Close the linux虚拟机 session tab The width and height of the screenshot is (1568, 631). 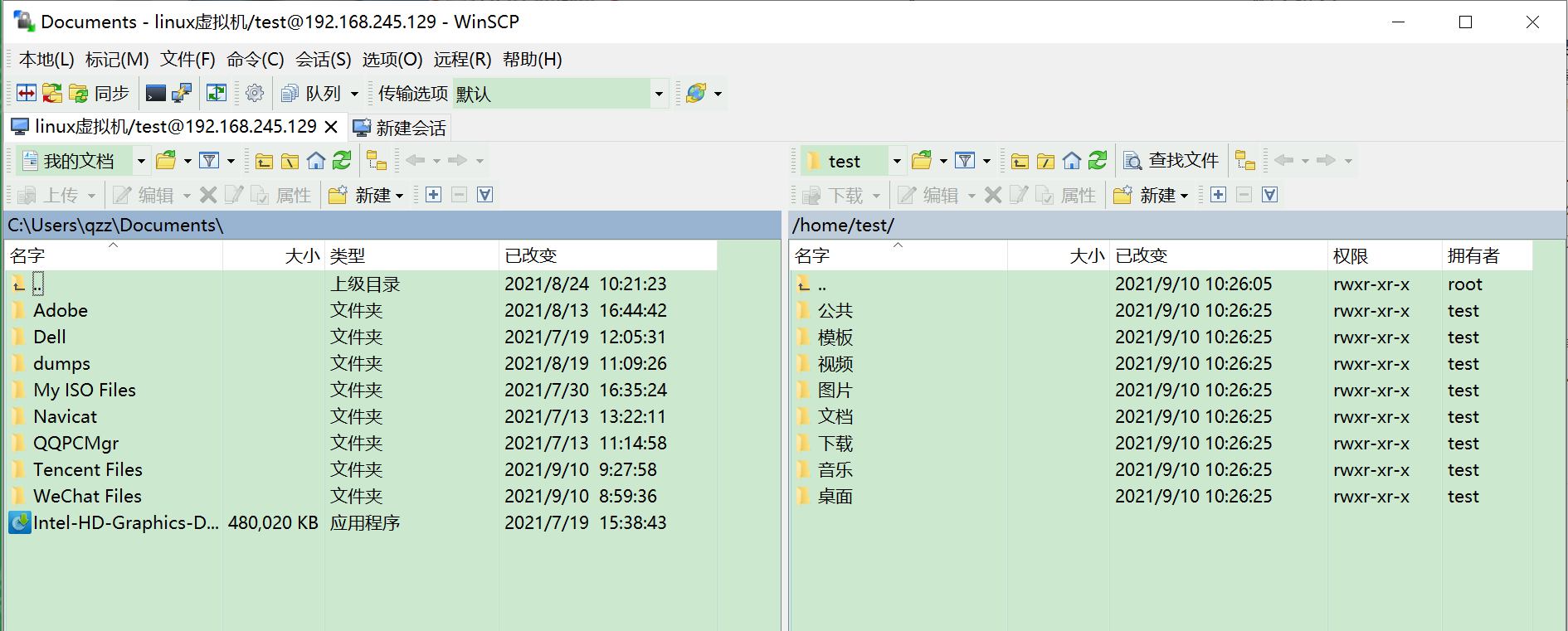pyautogui.click(x=331, y=127)
